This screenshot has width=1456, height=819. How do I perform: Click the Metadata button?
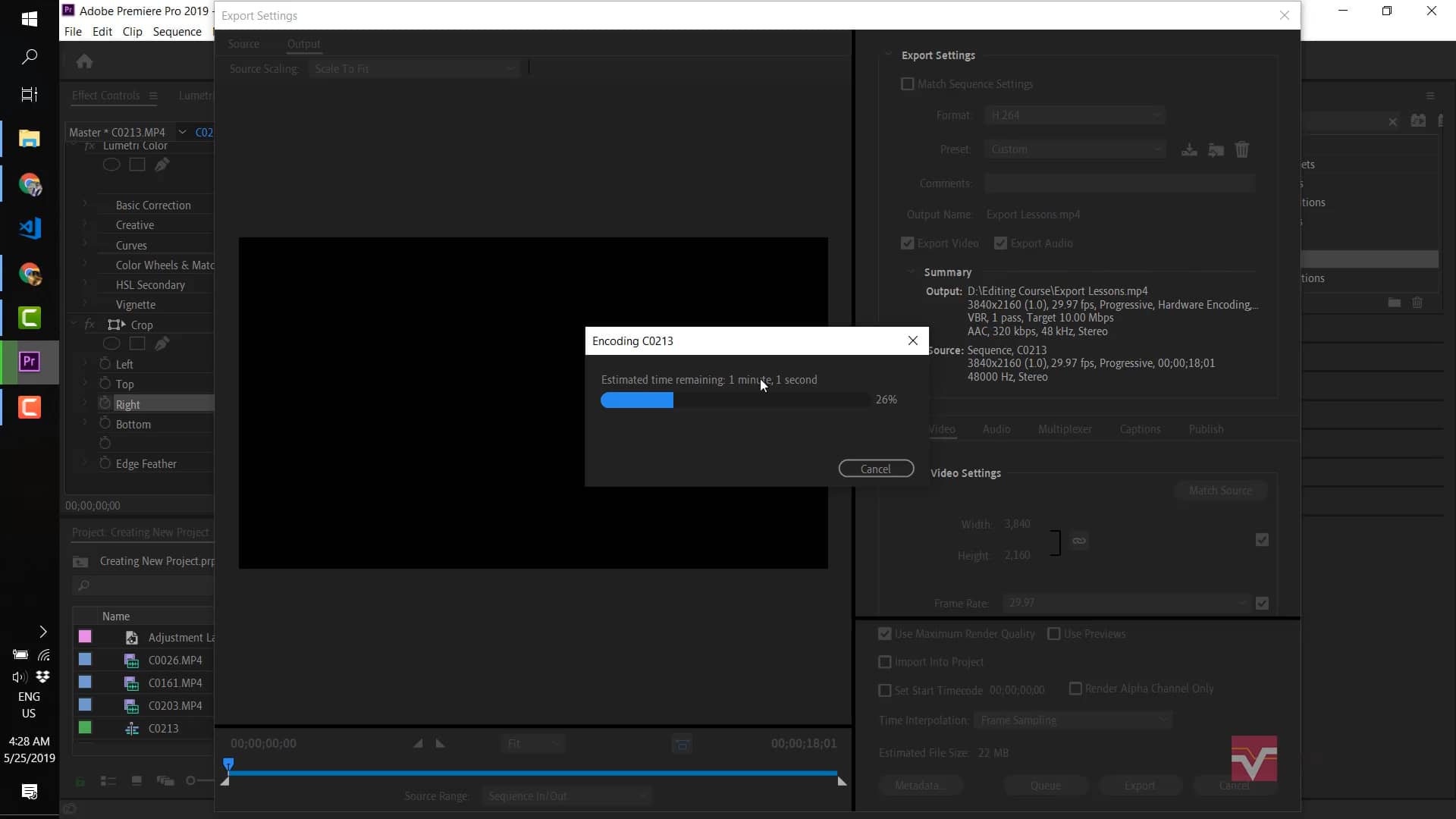click(x=920, y=786)
